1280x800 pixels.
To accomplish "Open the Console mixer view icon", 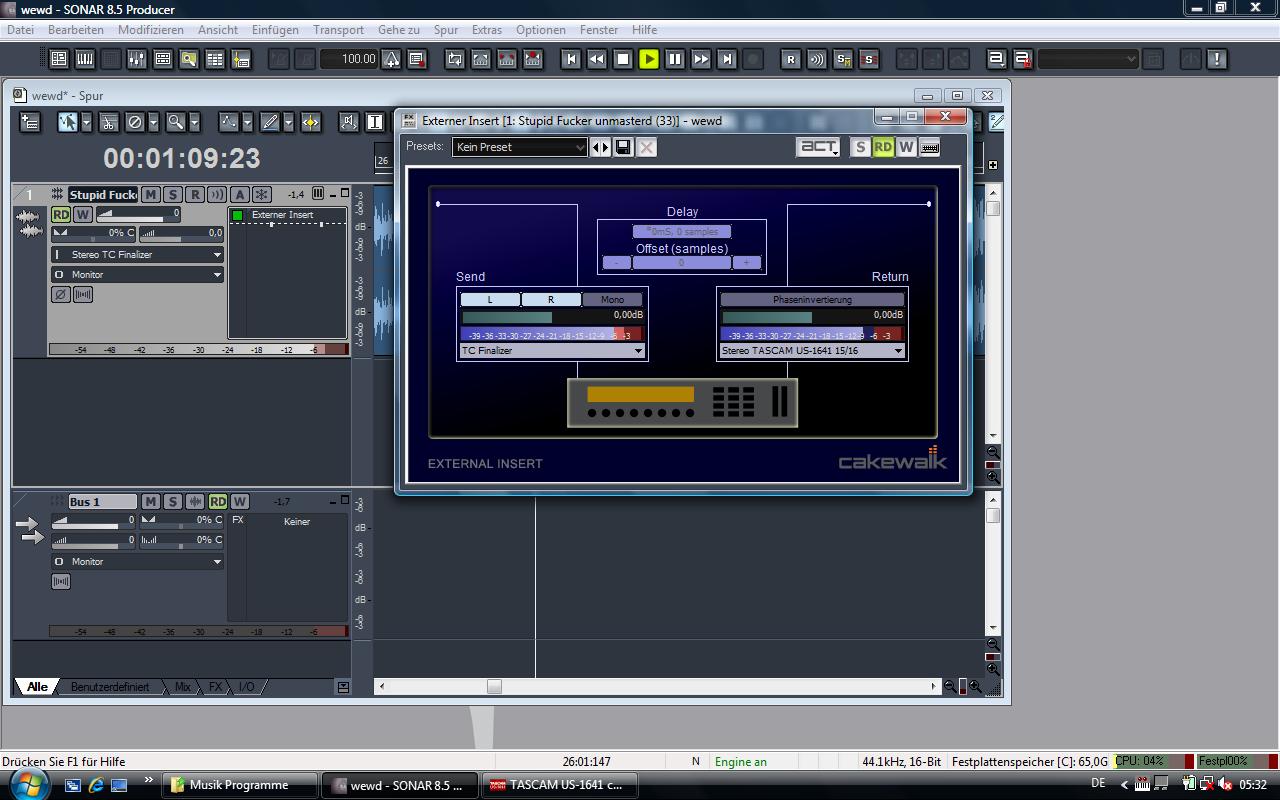I will coord(137,59).
